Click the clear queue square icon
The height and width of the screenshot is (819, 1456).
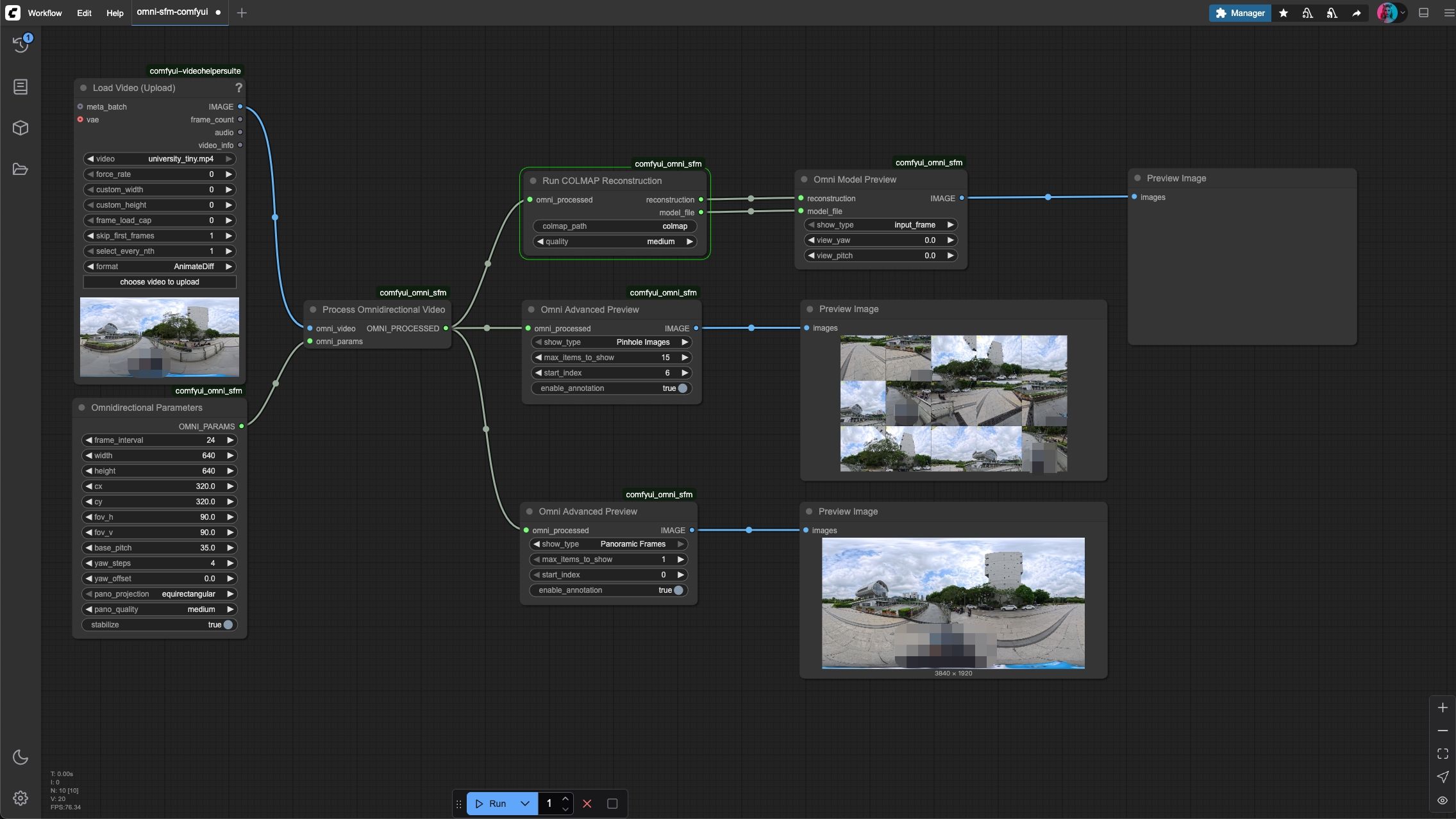[x=612, y=804]
